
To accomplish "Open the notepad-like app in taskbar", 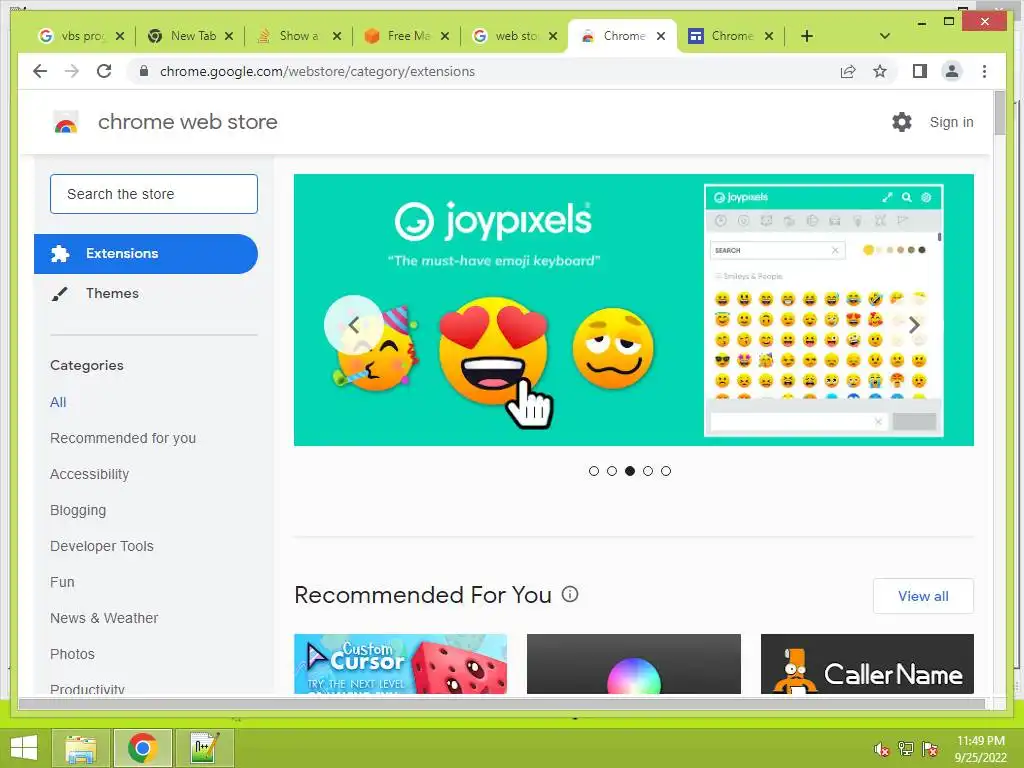I will pos(204,748).
